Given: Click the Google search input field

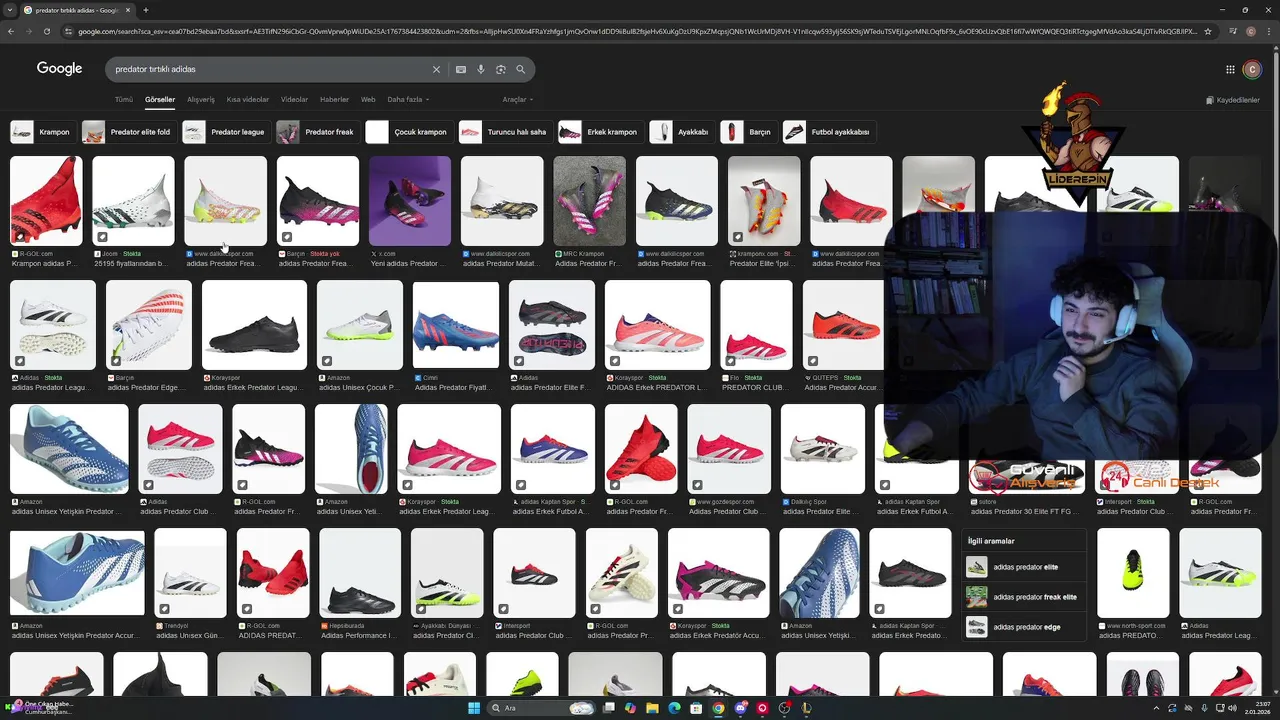Looking at the screenshot, I should 270,70.
